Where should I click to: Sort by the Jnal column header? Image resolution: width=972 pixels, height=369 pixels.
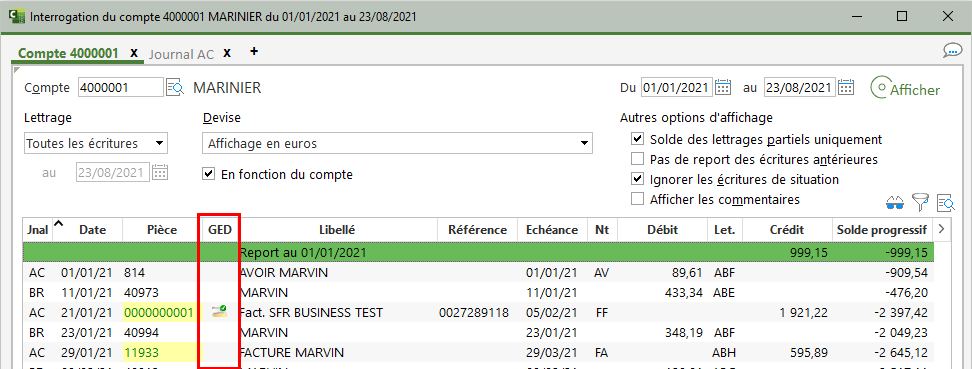[x=38, y=229]
